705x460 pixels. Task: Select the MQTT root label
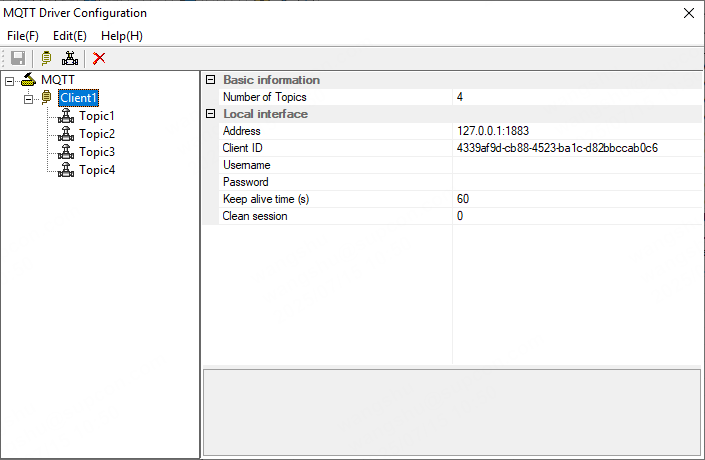[58, 80]
